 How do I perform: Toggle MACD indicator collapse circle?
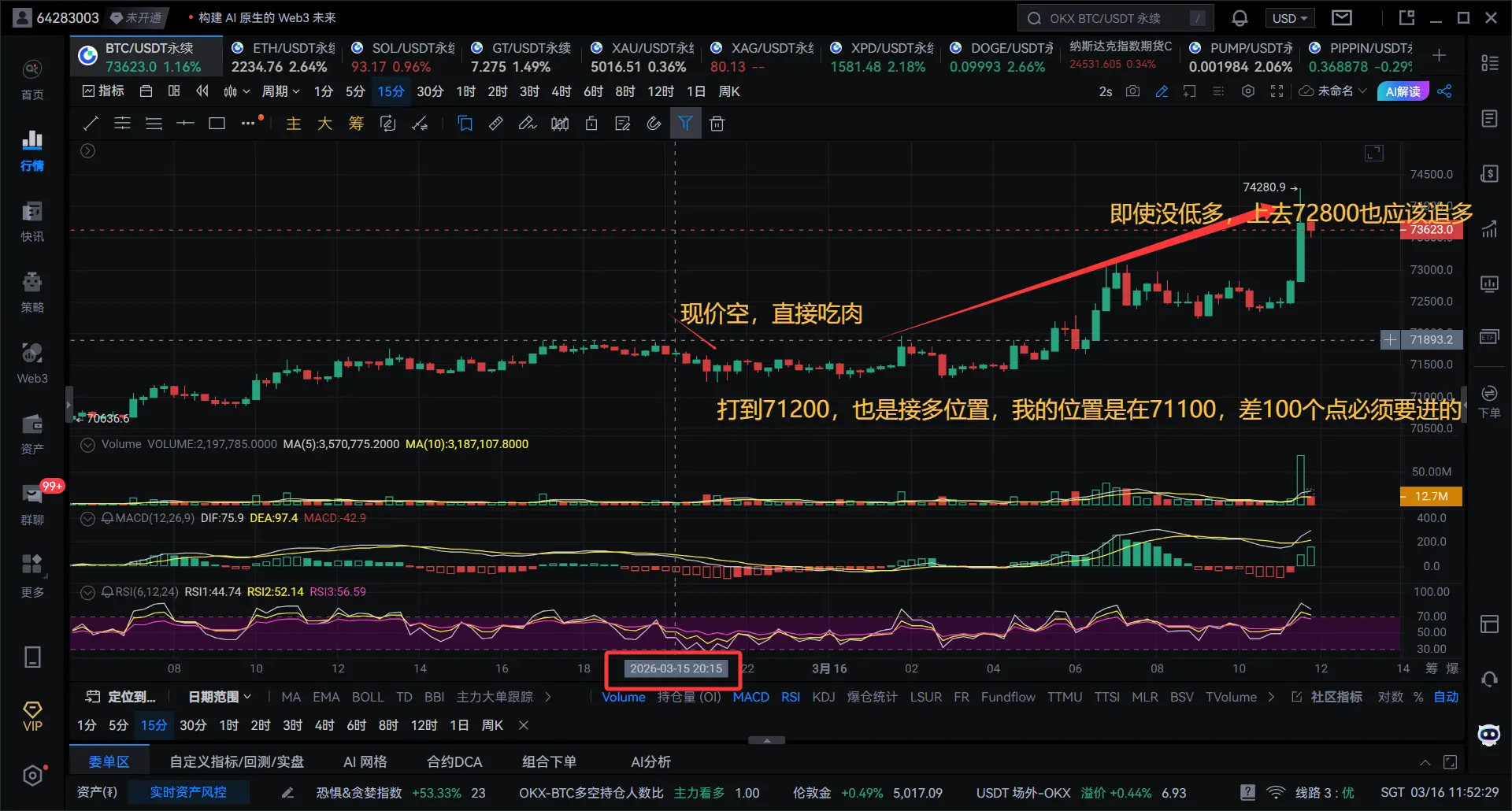88,518
